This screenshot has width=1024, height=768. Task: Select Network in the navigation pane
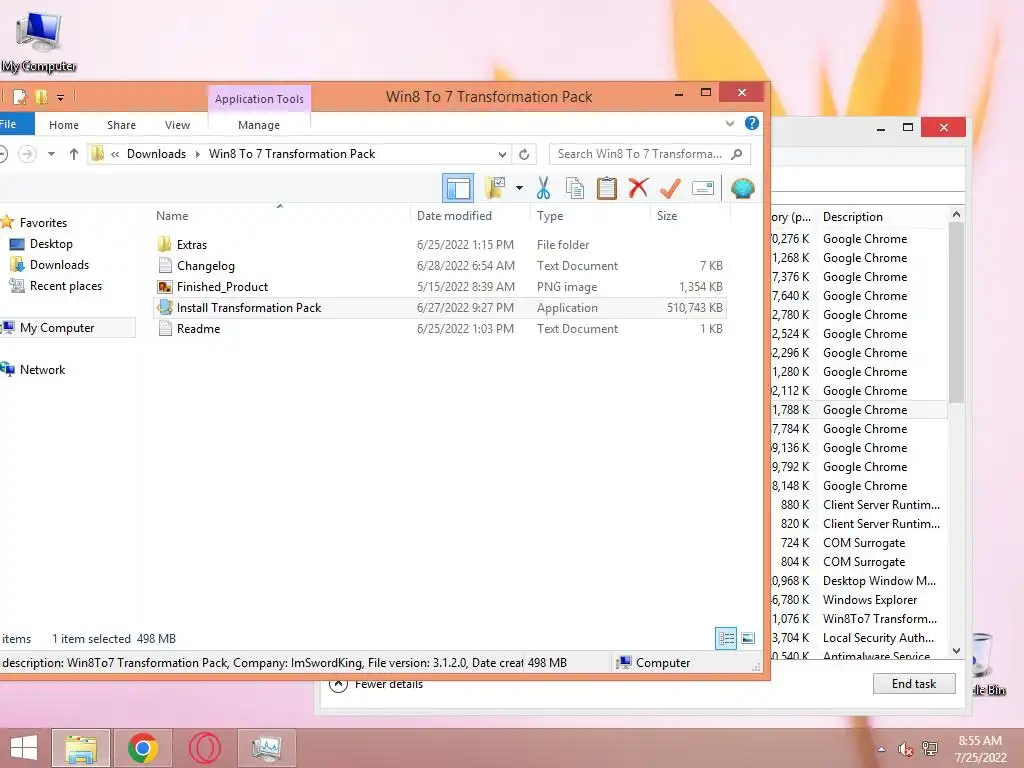point(42,370)
